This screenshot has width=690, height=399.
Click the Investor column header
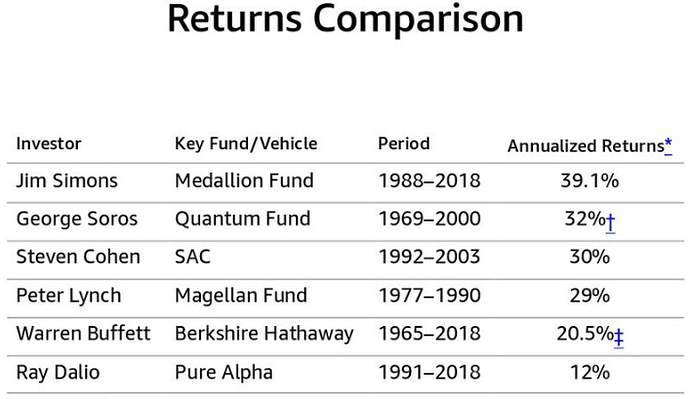(49, 144)
